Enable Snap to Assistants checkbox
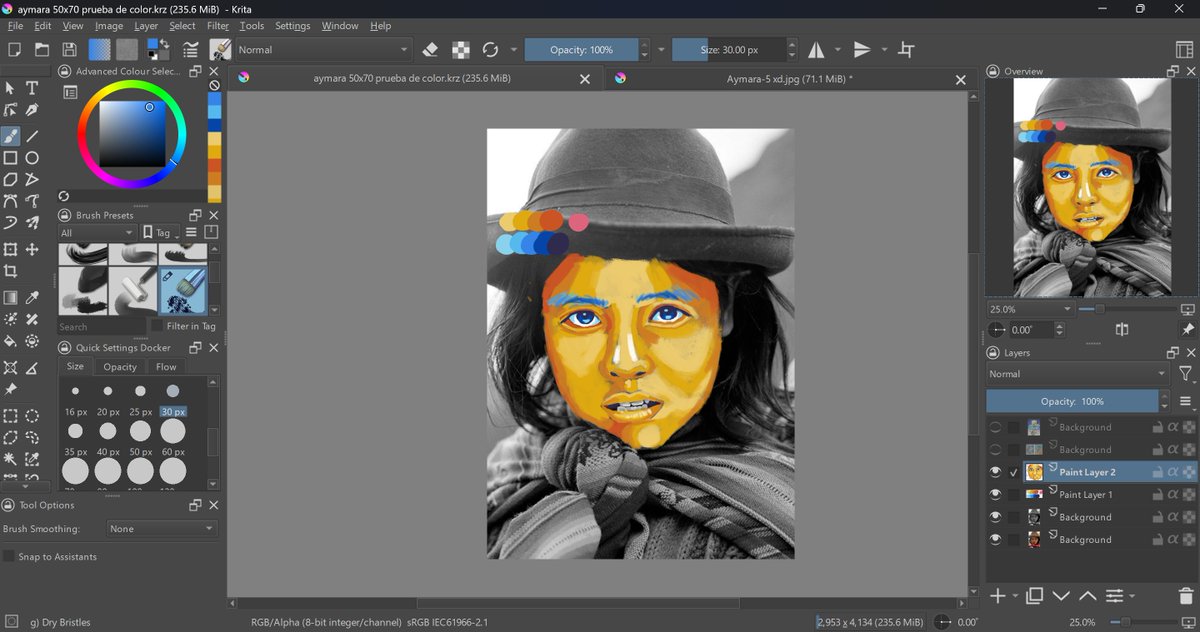This screenshot has height=632, width=1200. point(9,556)
